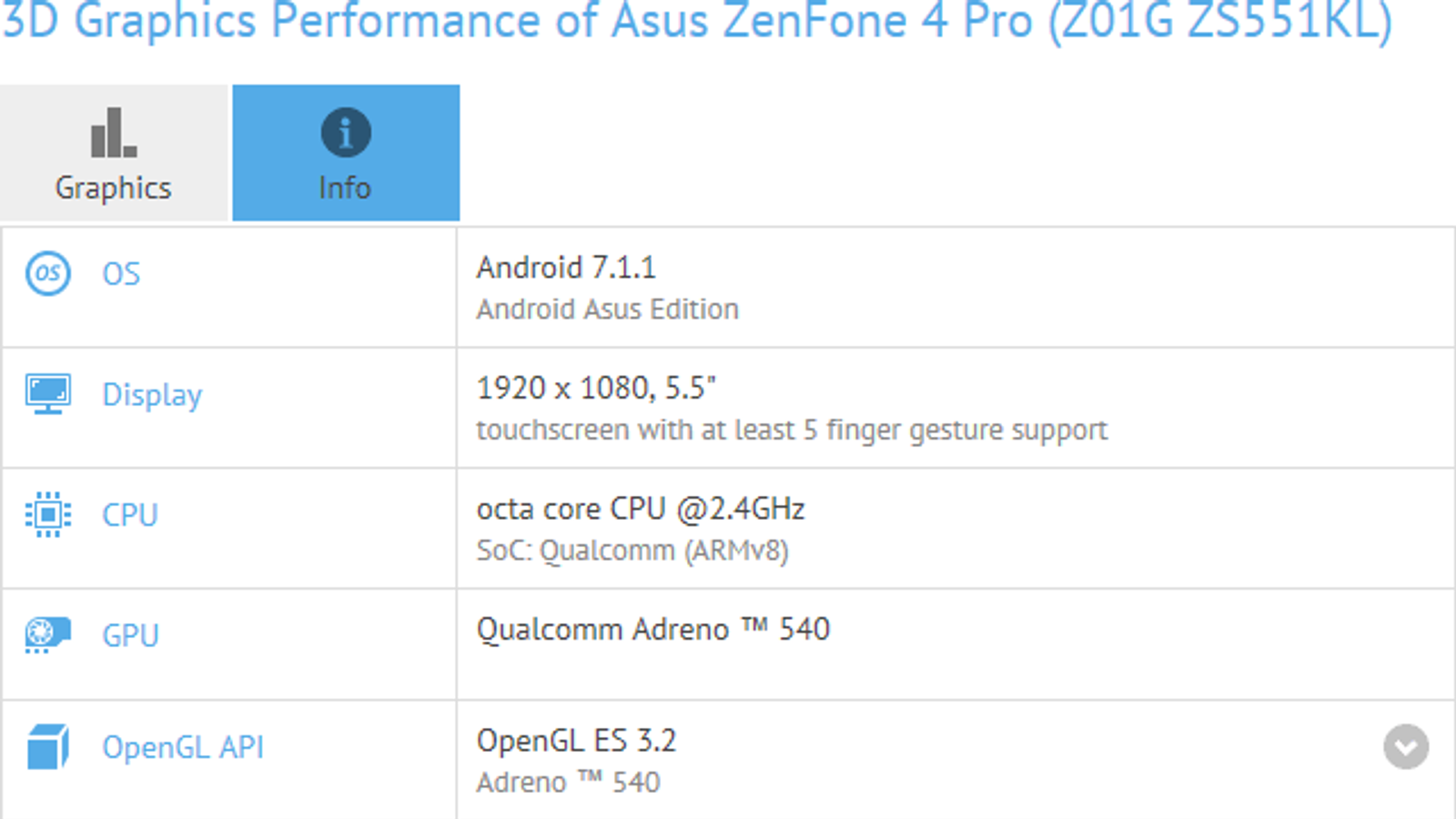This screenshot has height=819, width=1456.
Task: Click the GPU graphics card icon
Action: click(x=48, y=634)
